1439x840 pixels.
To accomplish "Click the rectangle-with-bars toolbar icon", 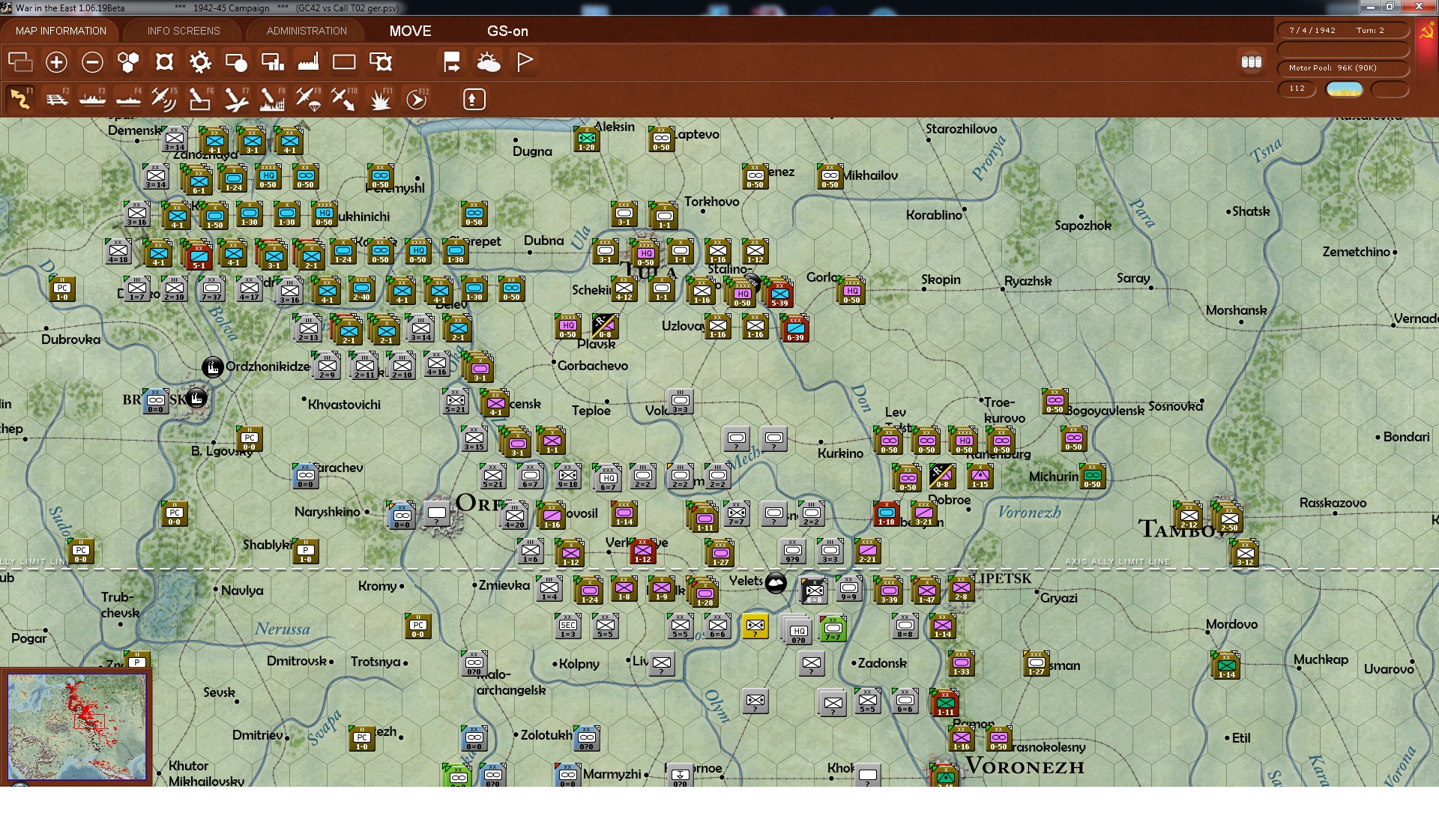I will point(272,62).
